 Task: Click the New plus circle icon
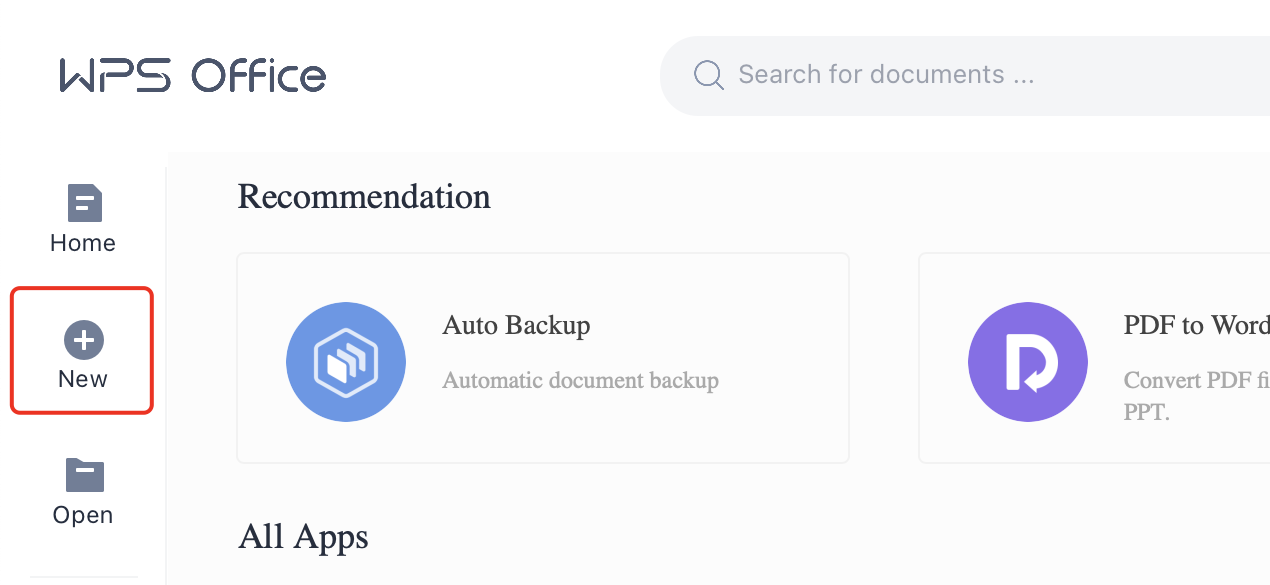(x=84, y=340)
